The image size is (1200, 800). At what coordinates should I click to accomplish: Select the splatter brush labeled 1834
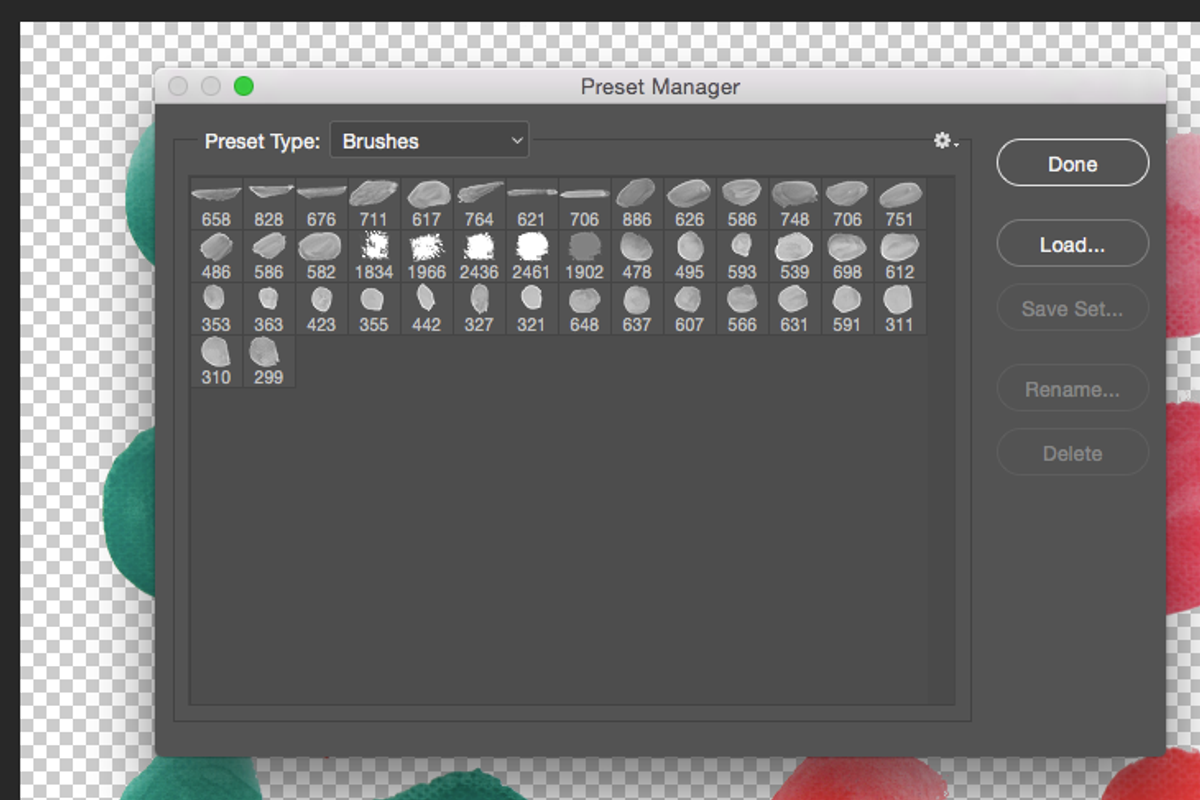pyautogui.click(x=374, y=257)
